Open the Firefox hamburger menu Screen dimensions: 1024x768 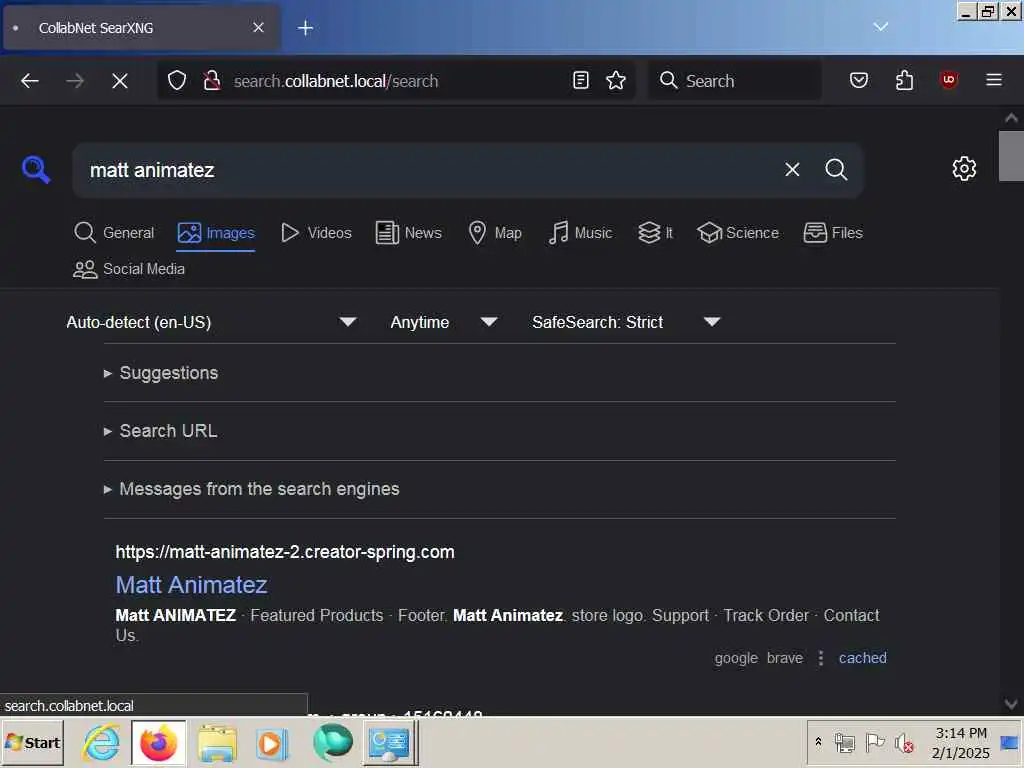coord(994,80)
